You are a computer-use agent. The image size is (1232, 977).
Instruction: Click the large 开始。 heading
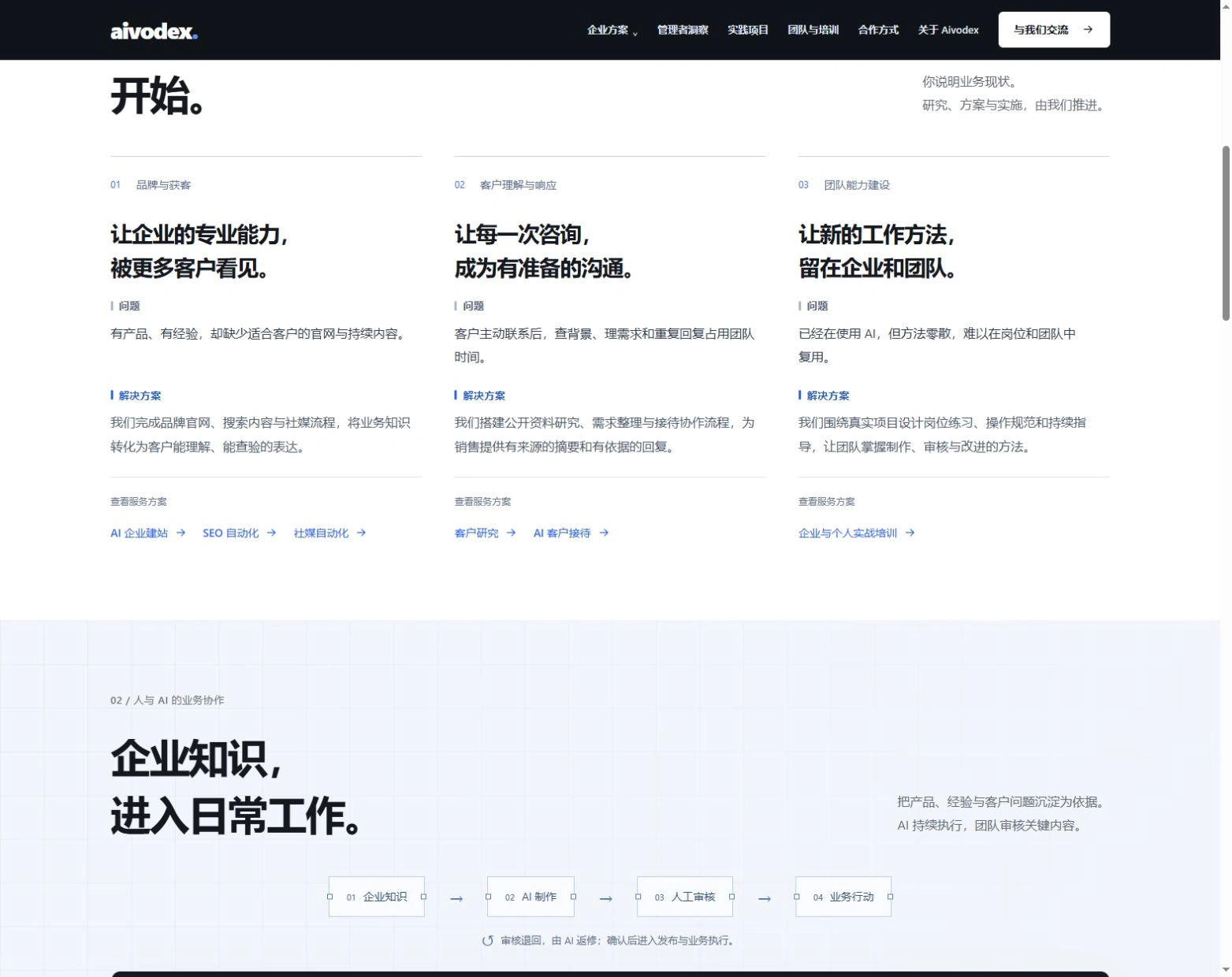coord(158,96)
